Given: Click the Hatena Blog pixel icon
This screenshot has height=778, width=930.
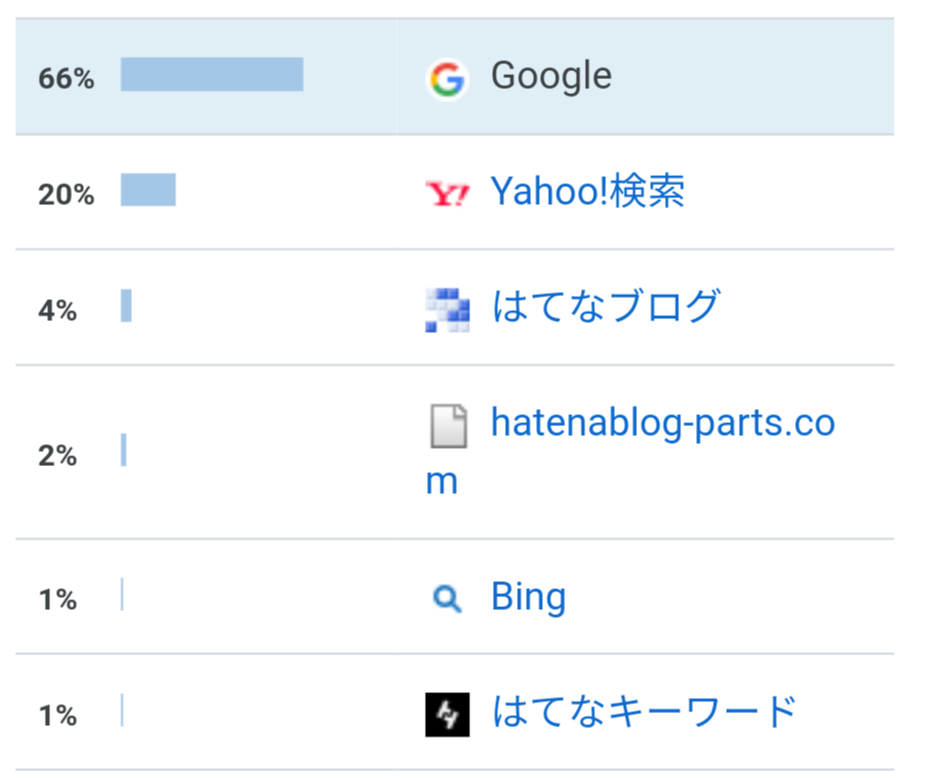Looking at the screenshot, I should (x=447, y=310).
